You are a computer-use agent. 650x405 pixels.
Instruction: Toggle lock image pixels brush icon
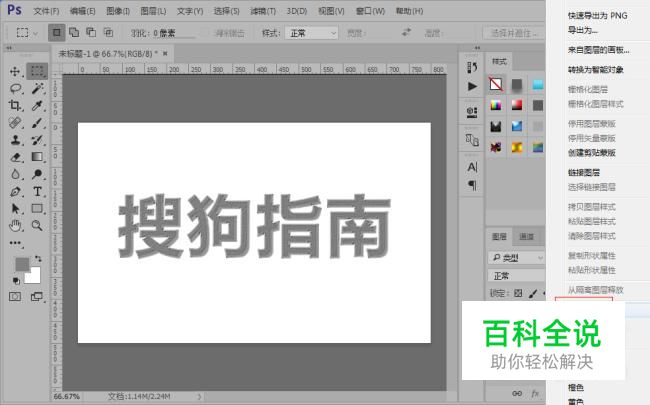point(533,293)
